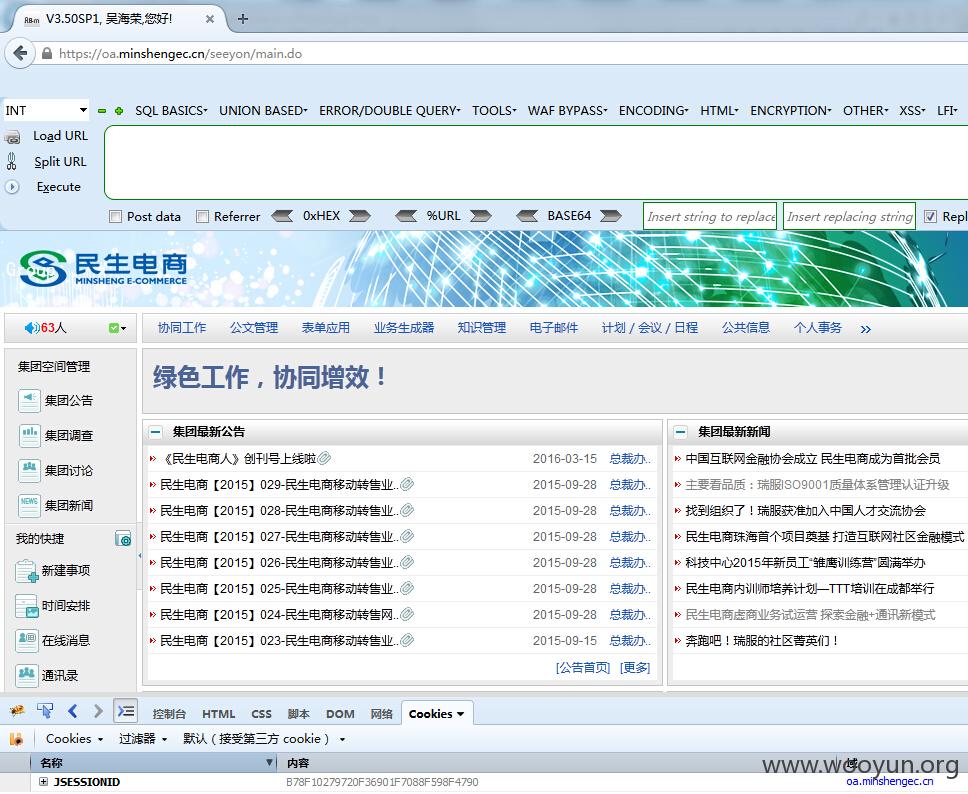Open the UNION BASED dropdown menu
Screen dimensions: 968x794
click(x=263, y=111)
